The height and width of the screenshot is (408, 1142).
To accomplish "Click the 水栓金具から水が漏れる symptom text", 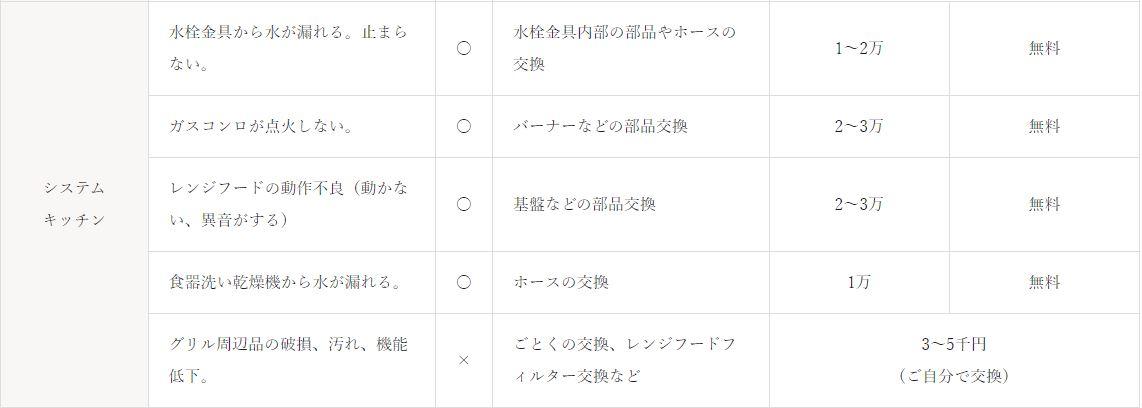I will pyautogui.click(x=288, y=48).
